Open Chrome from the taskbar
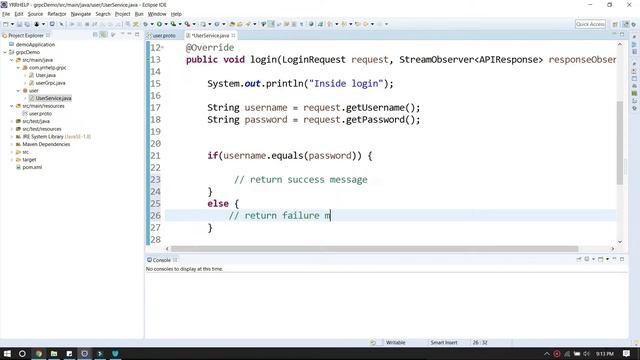This screenshot has height=360, width=640. 39,353
